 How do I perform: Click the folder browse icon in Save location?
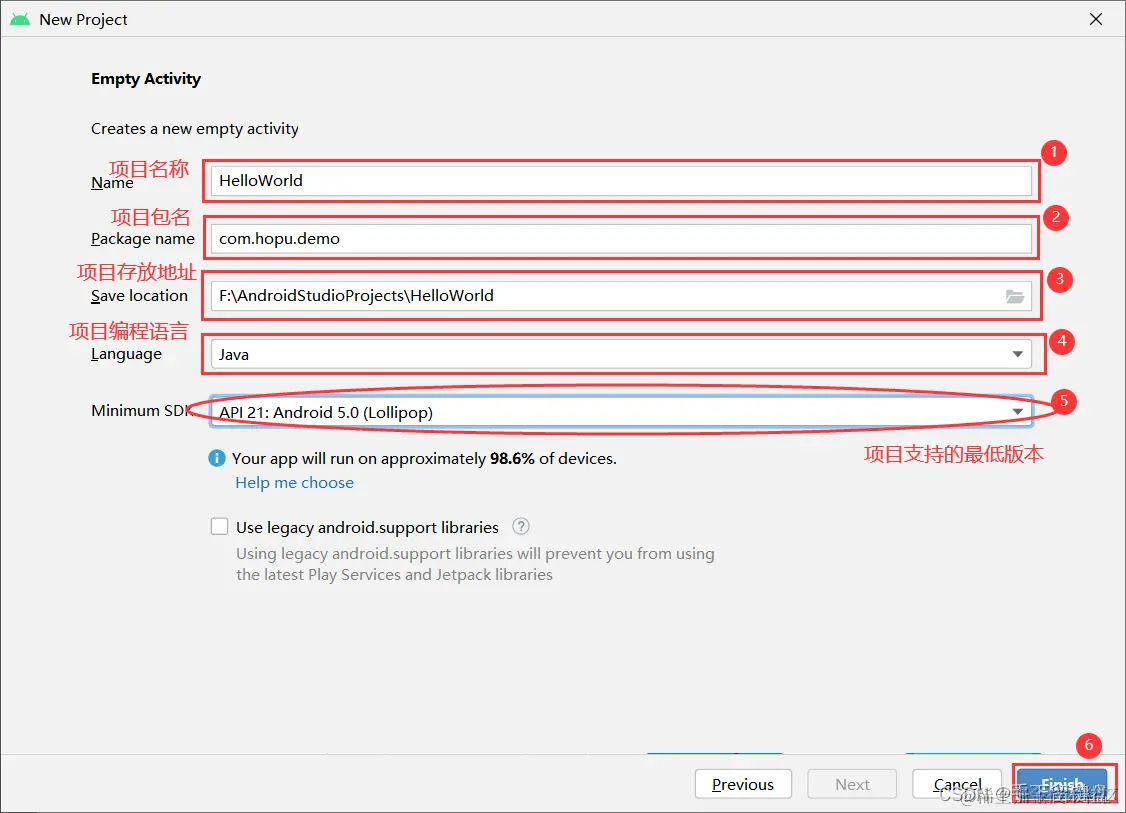point(1014,296)
